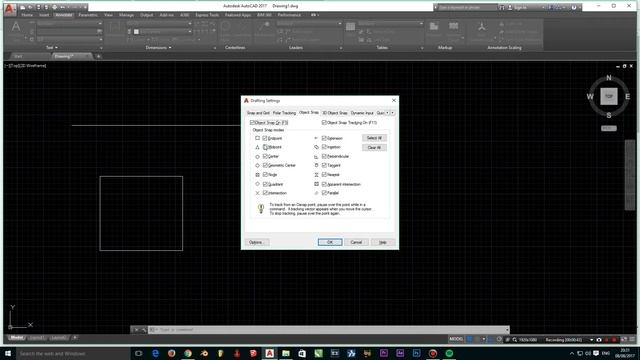Screen dimensions: 640x360
Task: Click the AutoCAD taskbar icon
Action: click(x=269, y=353)
